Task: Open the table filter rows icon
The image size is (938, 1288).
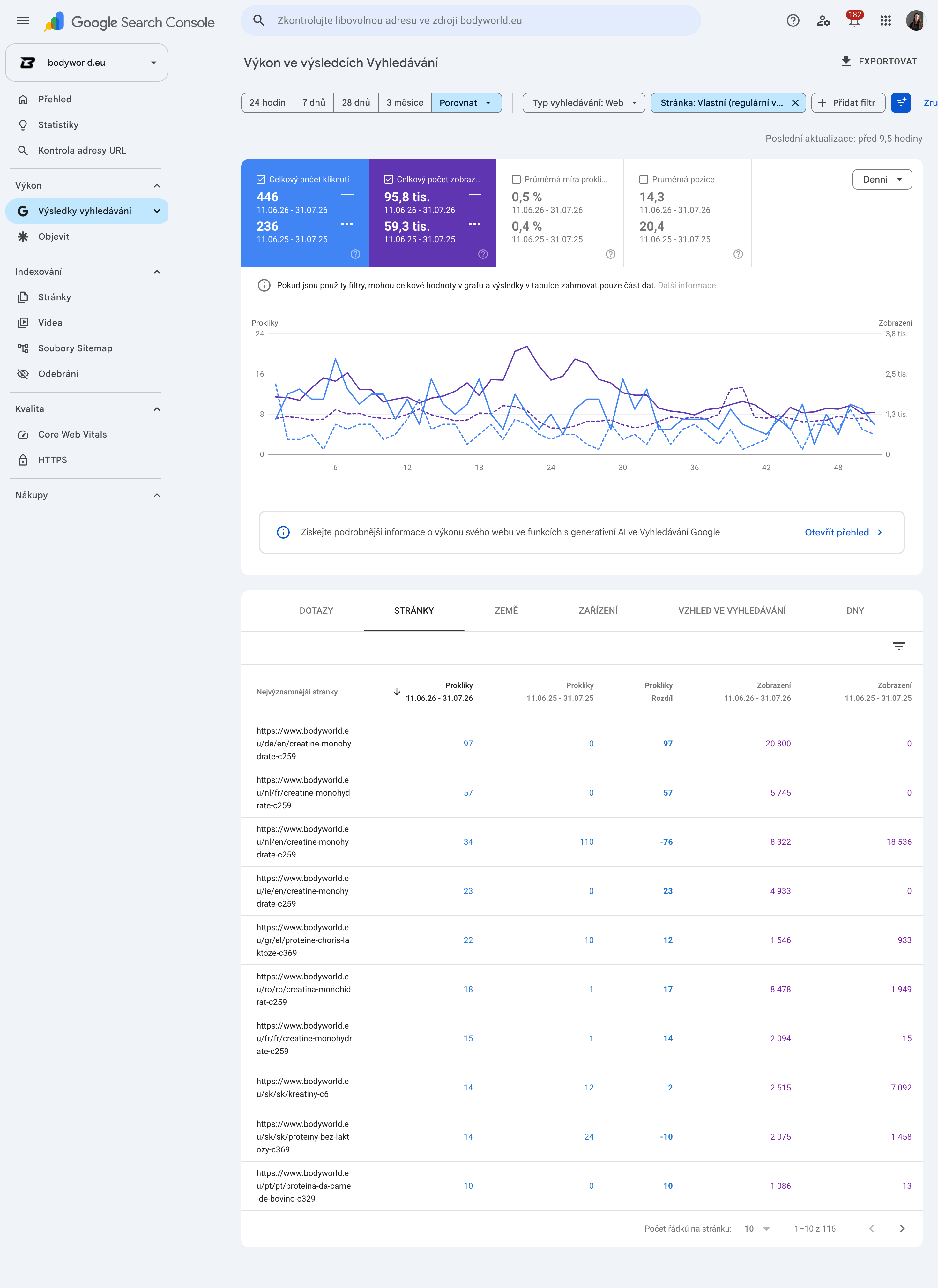Action: (x=899, y=646)
